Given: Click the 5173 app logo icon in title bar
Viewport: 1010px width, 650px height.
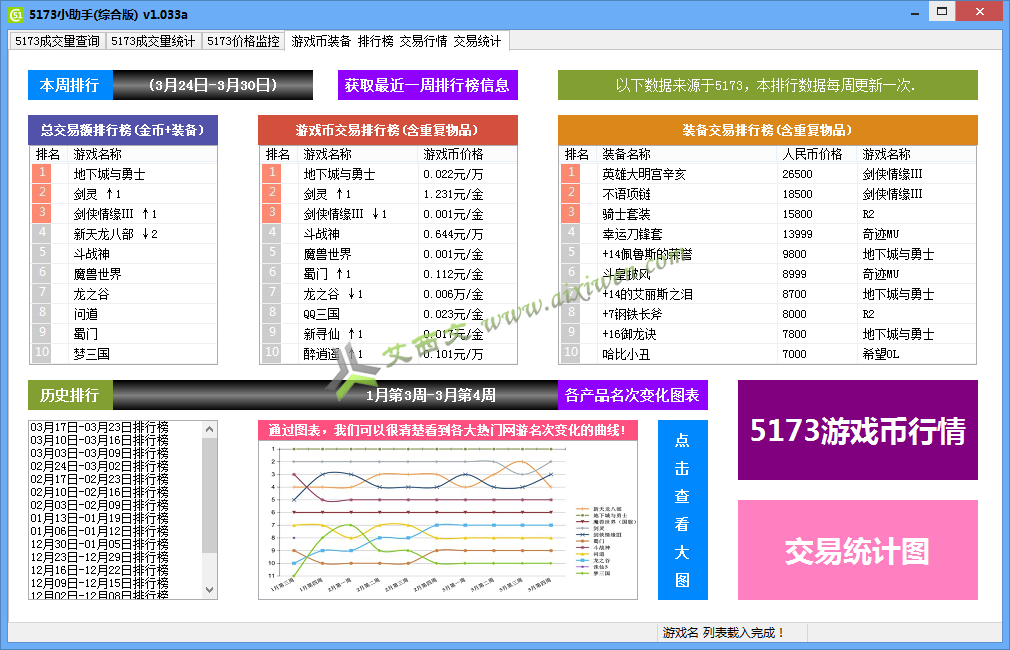Looking at the screenshot, I should pyautogui.click(x=15, y=14).
